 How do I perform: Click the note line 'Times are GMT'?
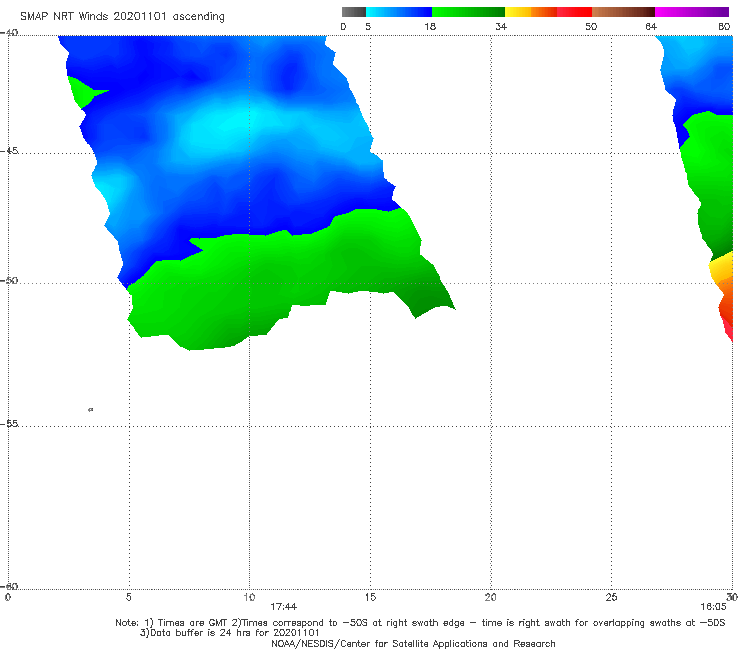point(192,623)
